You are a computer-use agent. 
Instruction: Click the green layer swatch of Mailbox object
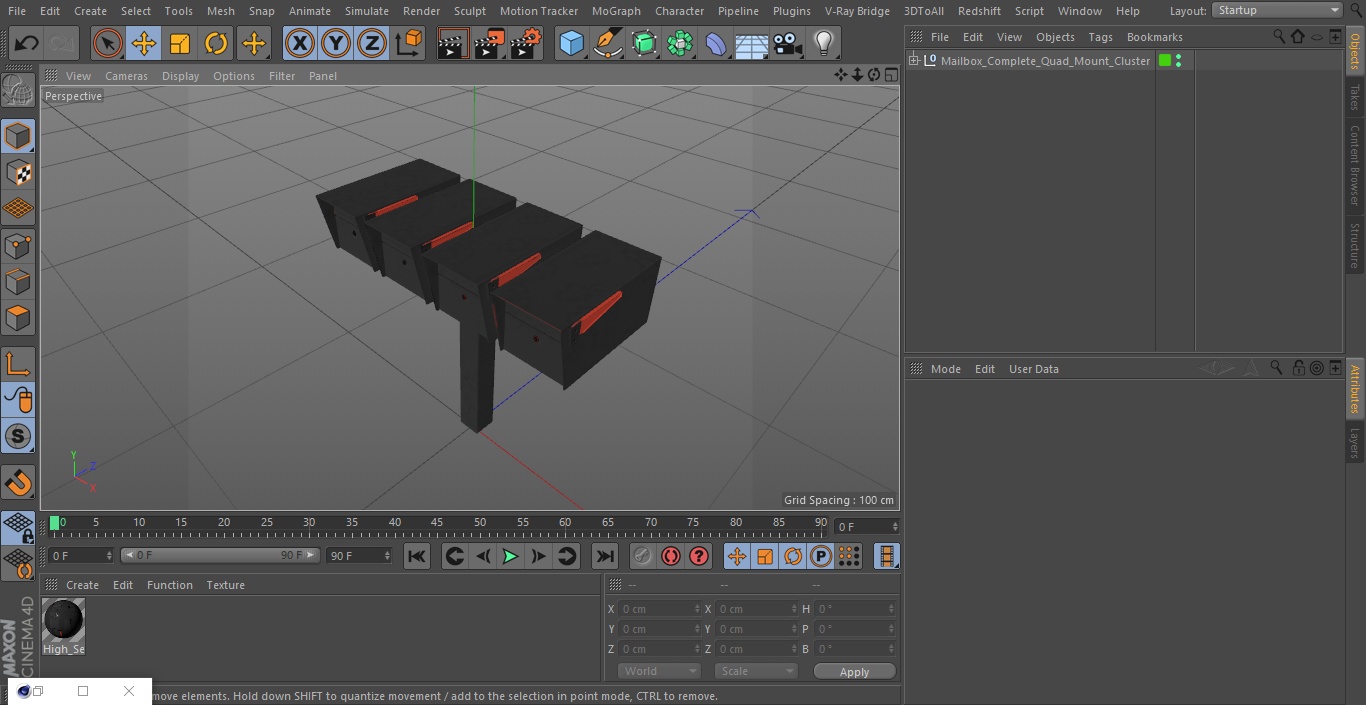1164,61
